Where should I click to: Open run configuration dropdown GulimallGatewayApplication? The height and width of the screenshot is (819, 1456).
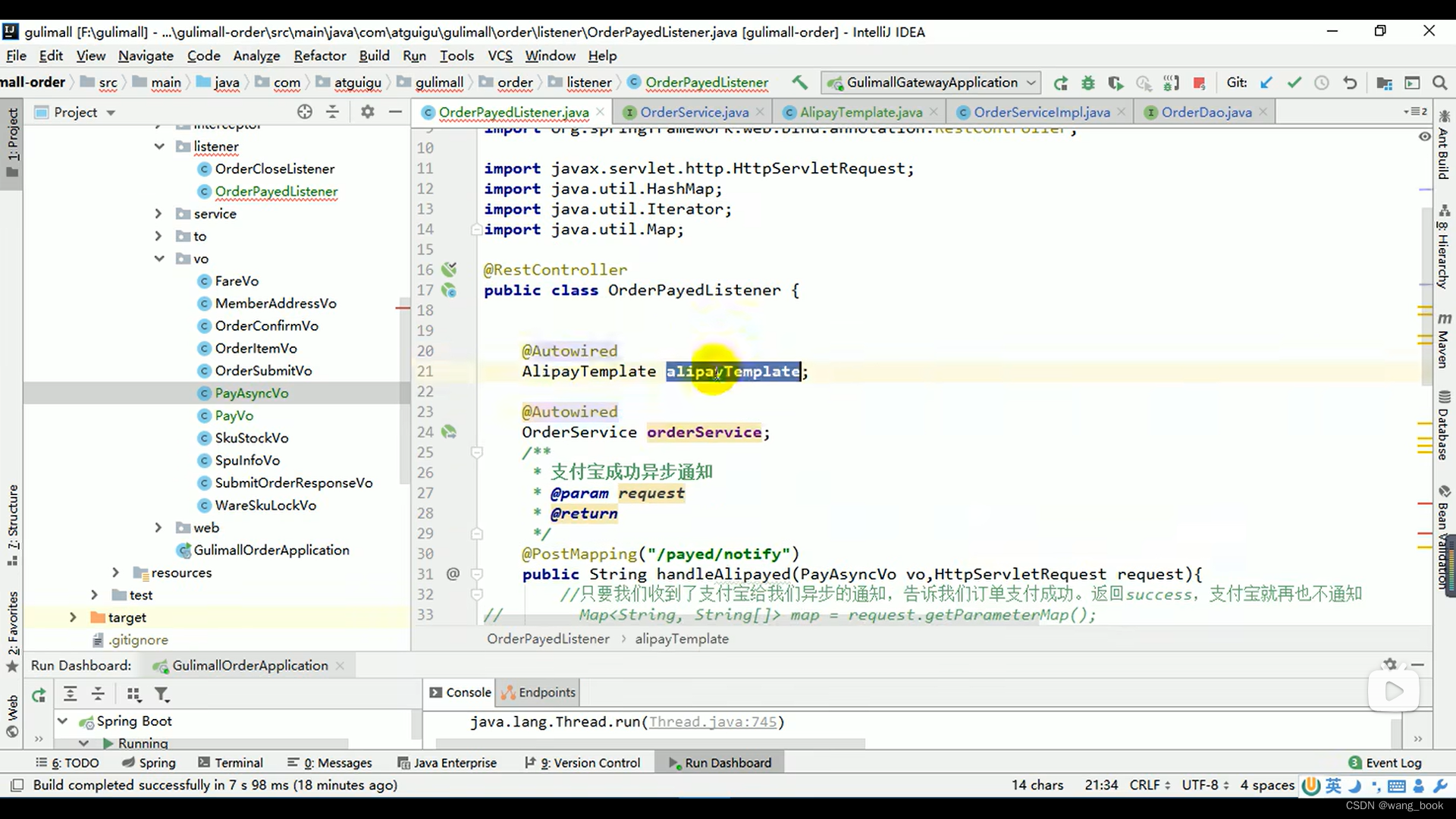coord(931,83)
